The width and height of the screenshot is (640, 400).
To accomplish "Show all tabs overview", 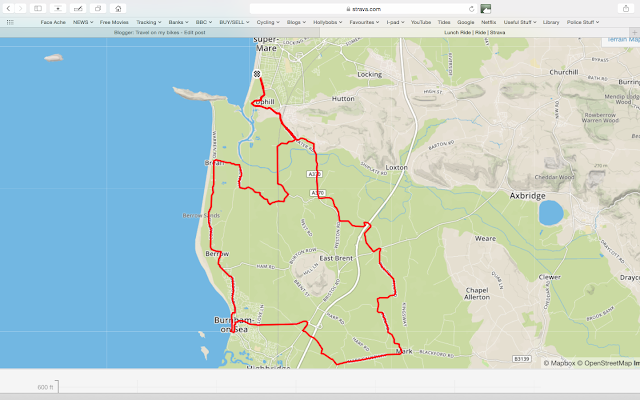I will click(x=98, y=9).
